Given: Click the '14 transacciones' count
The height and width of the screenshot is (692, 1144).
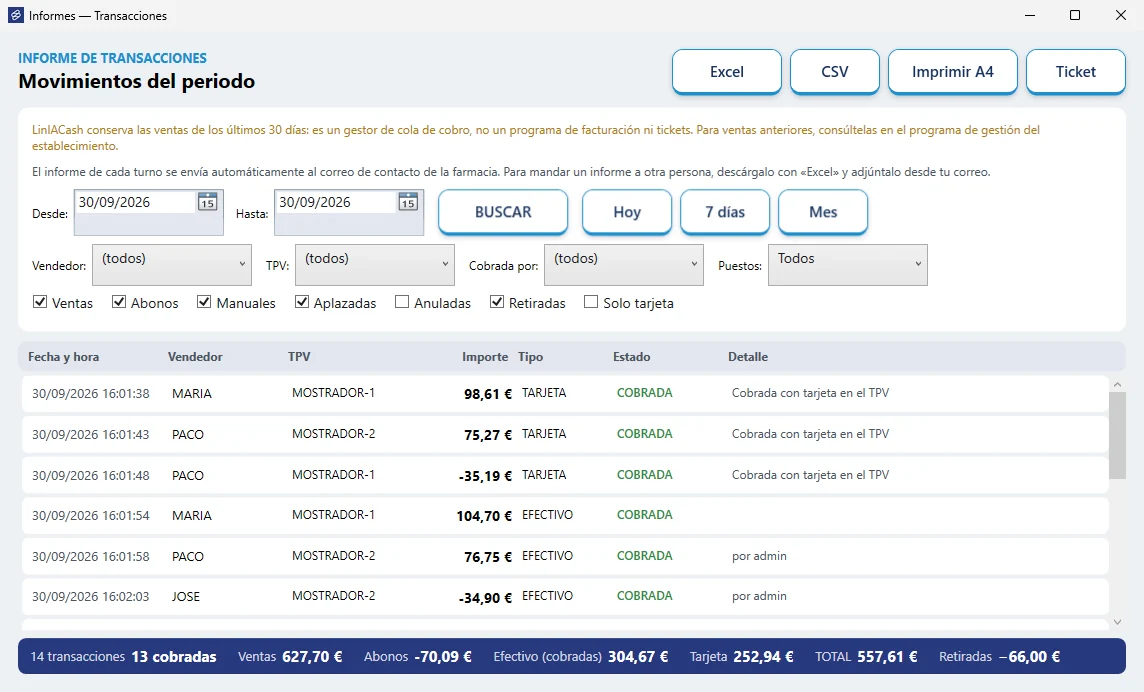Looking at the screenshot, I should pyautogui.click(x=77, y=657).
